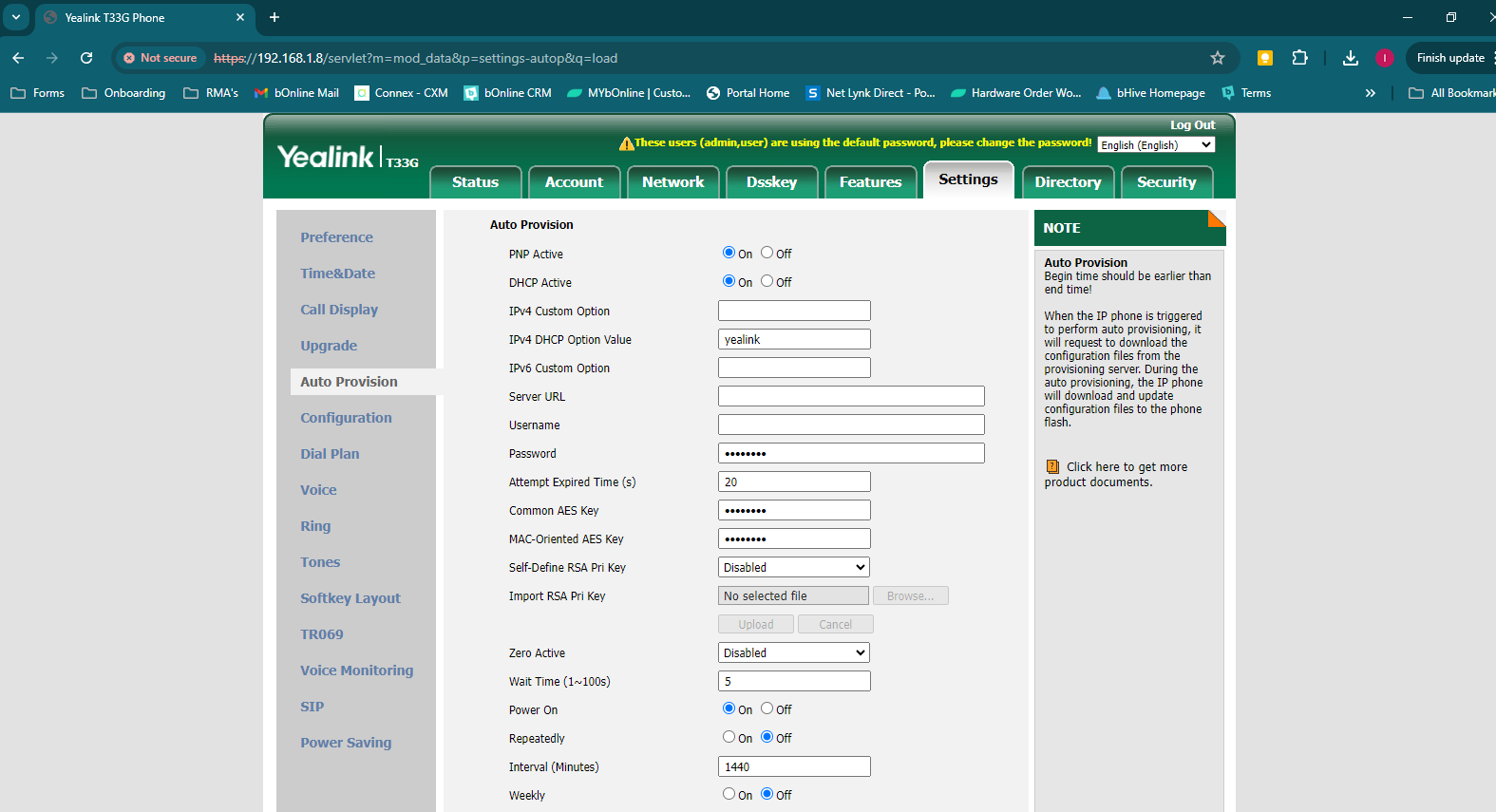Open a new browser tab

275,17
